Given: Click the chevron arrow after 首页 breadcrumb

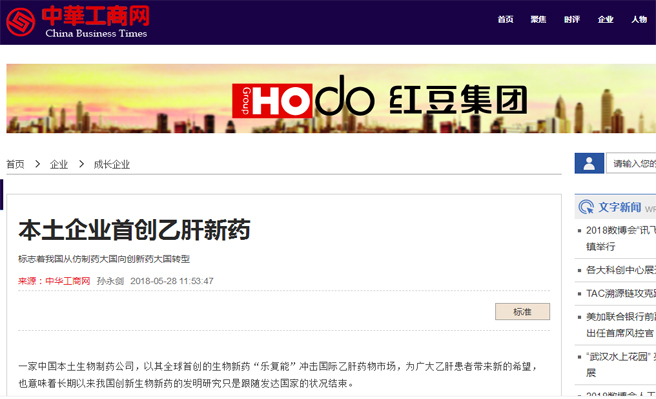Looking at the screenshot, I should [37, 164].
